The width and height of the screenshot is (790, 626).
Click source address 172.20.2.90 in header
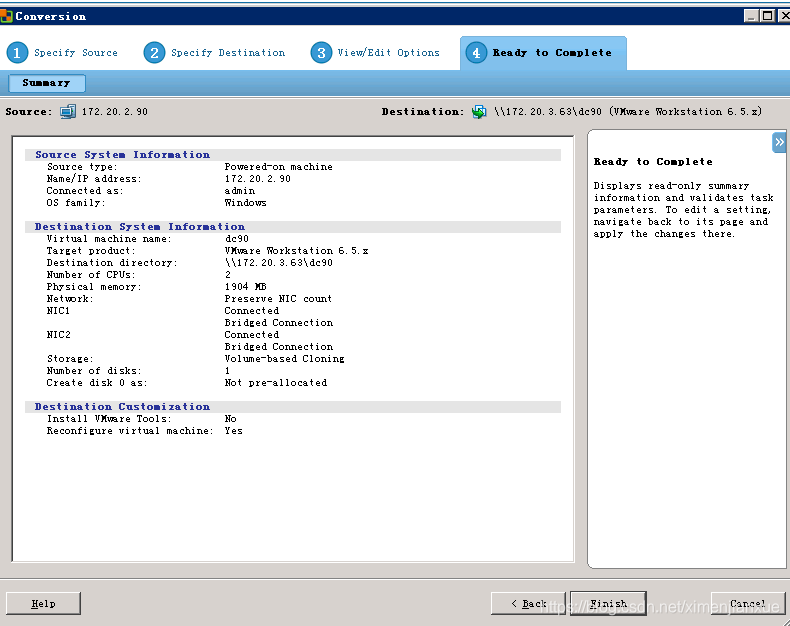(115, 111)
